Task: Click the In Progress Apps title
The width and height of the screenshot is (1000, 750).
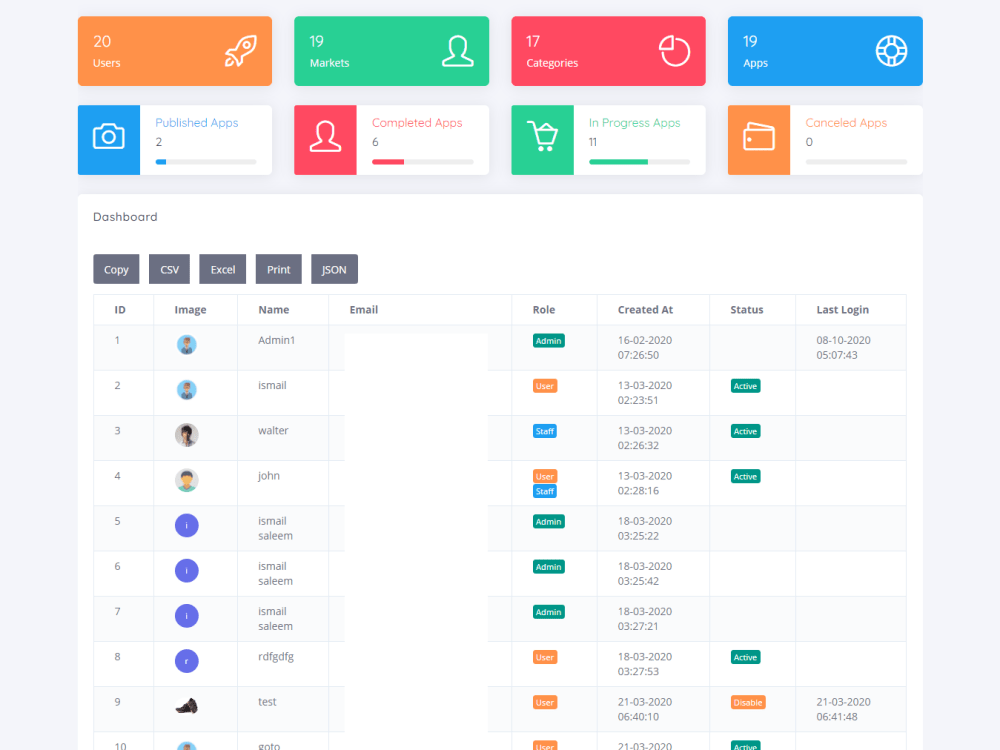Action: pos(635,123)
